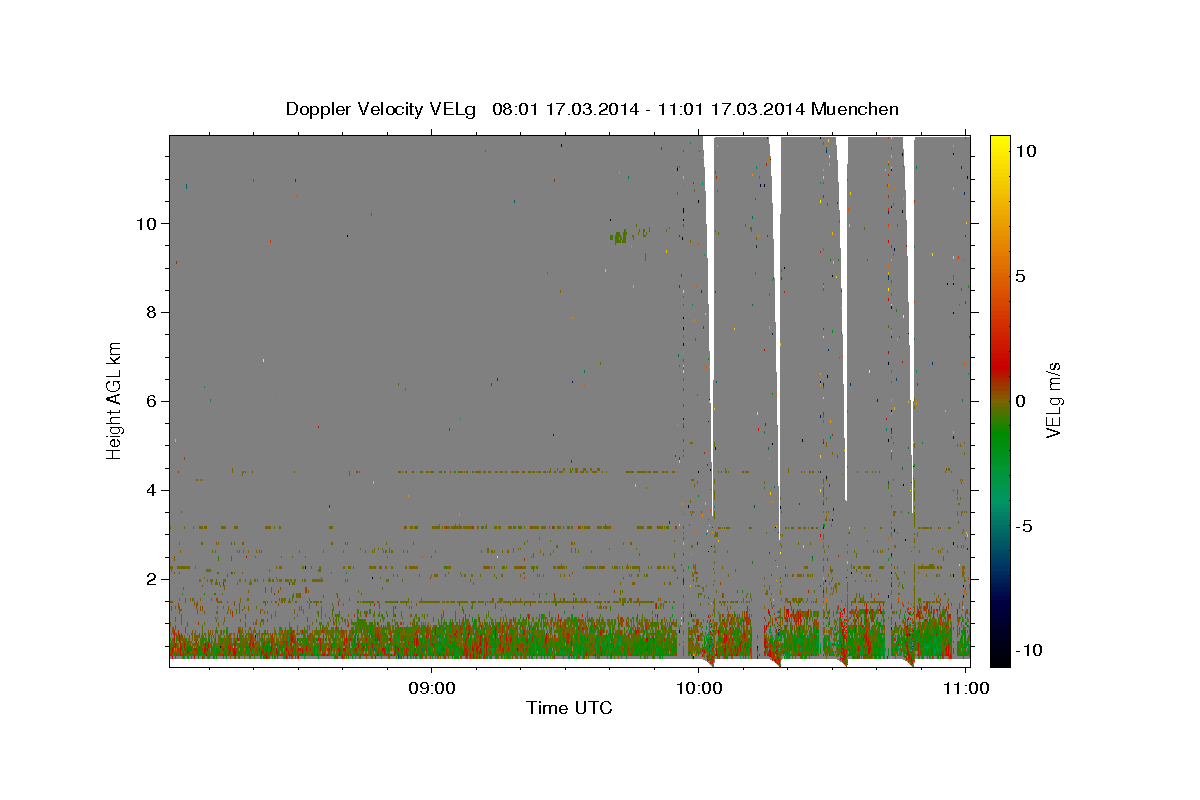This screenshot has width=1200, height=800.
Task: Click the height axis label '10'
Action: [x=145, y=223]
